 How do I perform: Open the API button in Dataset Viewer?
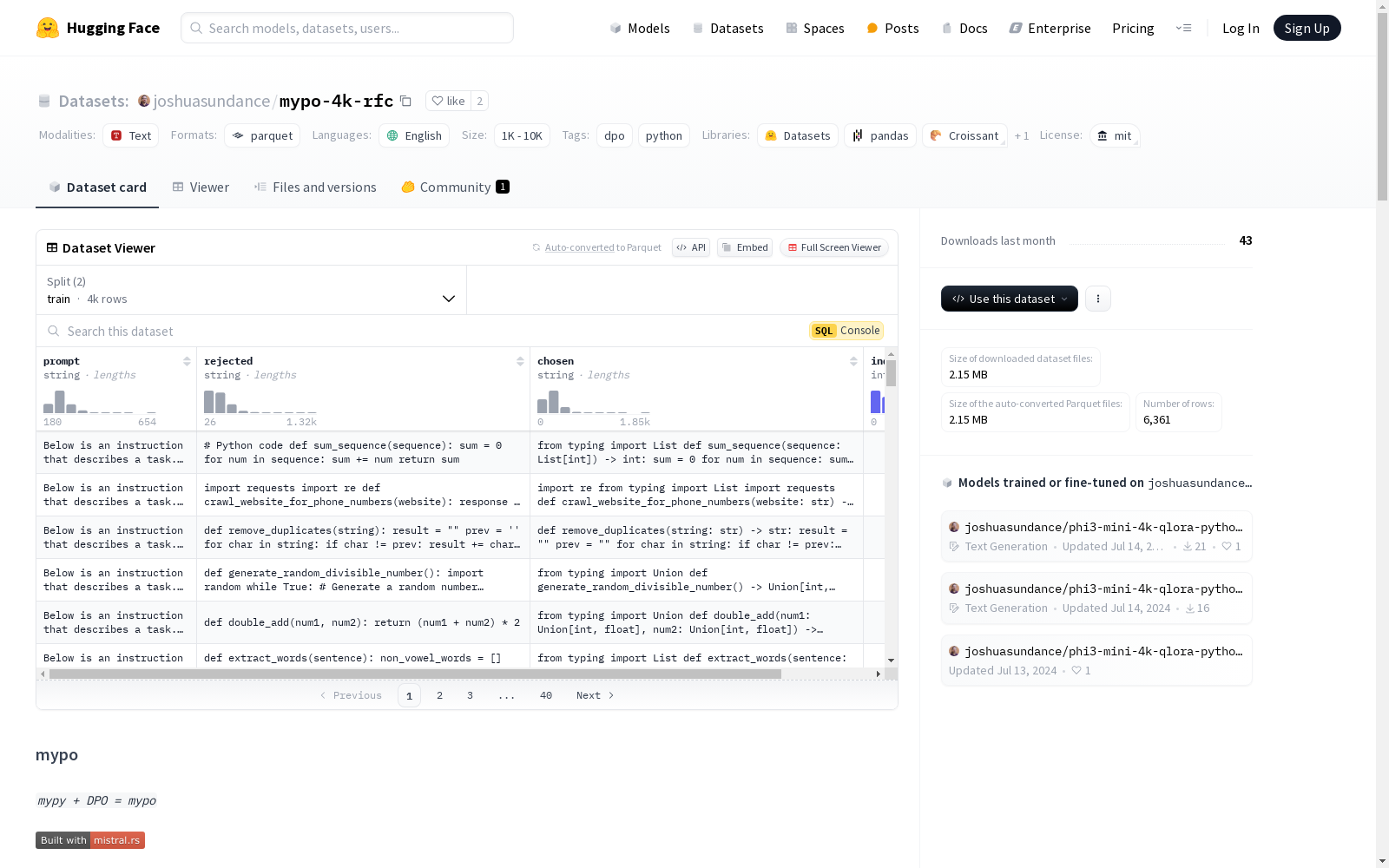pyautogui.click(x=691, y=247)
